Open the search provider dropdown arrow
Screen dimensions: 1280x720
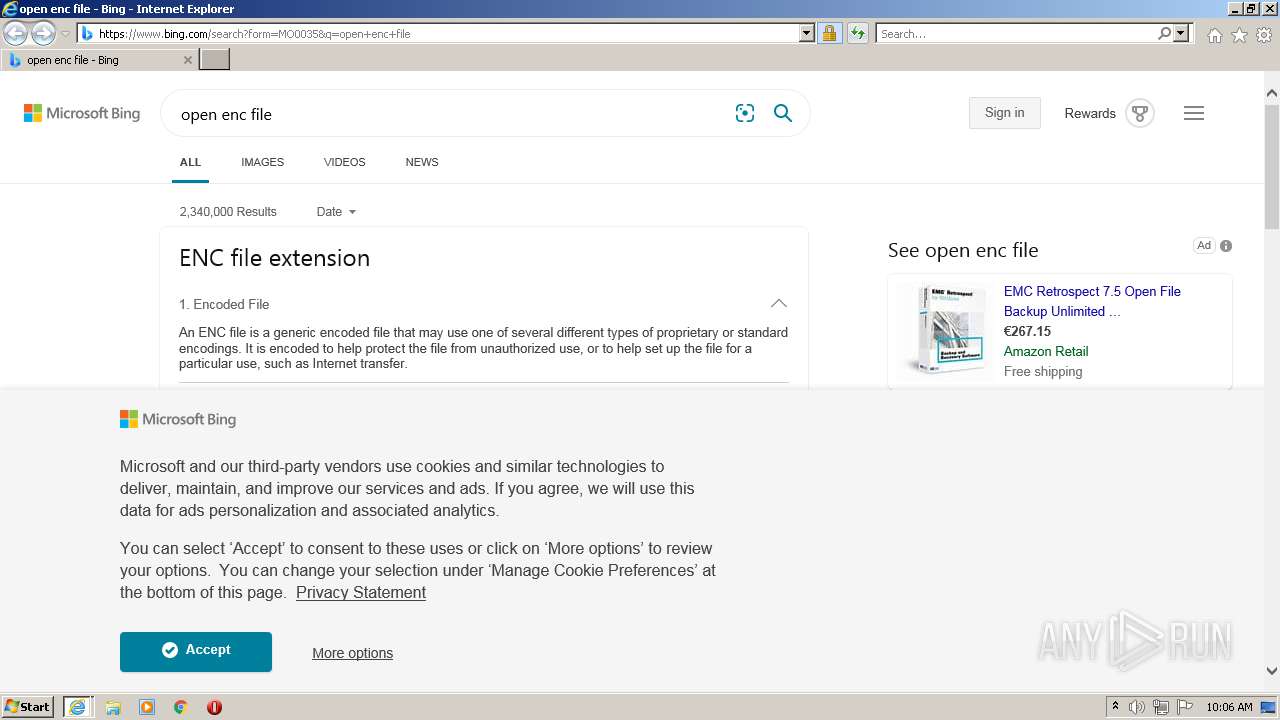pyautogui.click(x=1181, y=33)
